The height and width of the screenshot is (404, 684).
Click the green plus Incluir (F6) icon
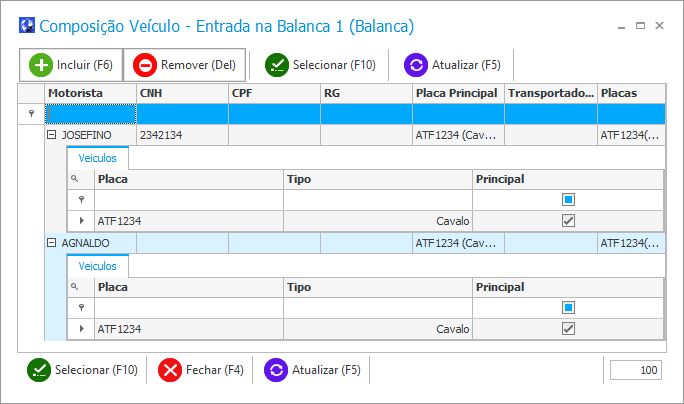(x=41, y=65)
